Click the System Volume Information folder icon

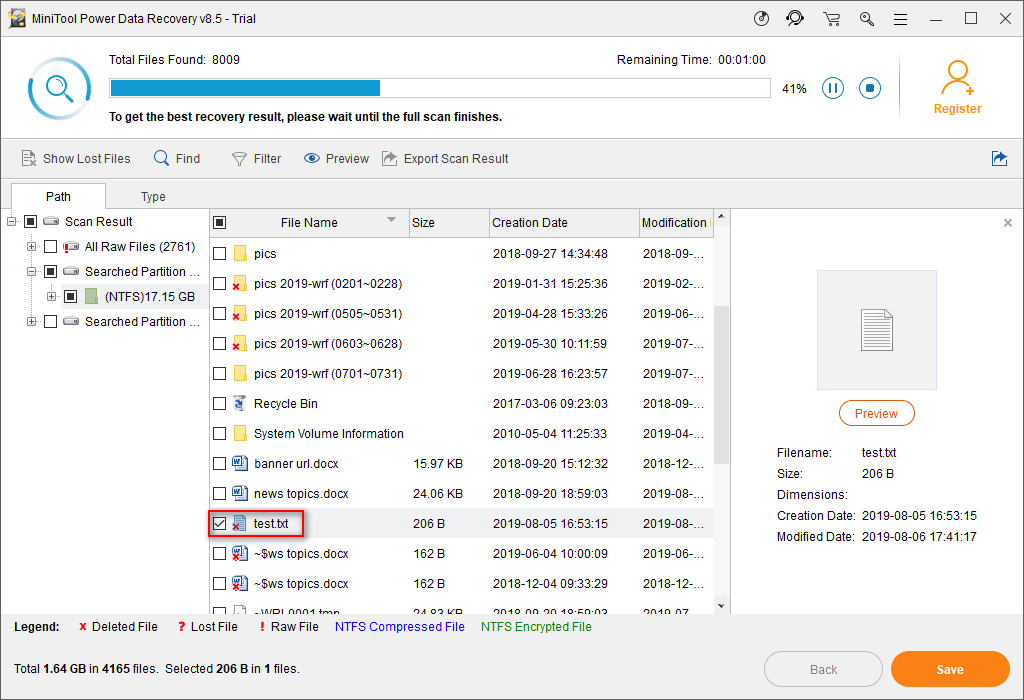[x=240, y=434]
